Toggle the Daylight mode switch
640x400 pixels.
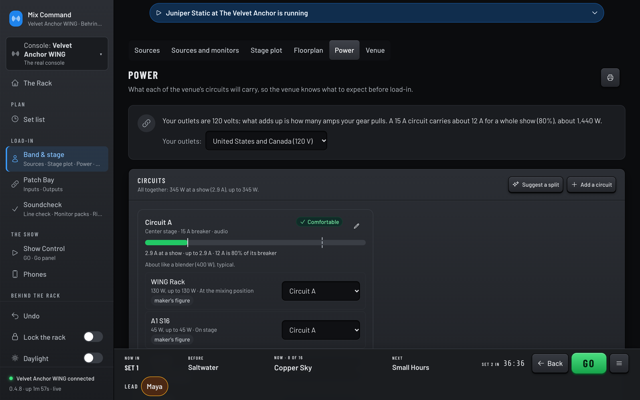coord(93,358)
